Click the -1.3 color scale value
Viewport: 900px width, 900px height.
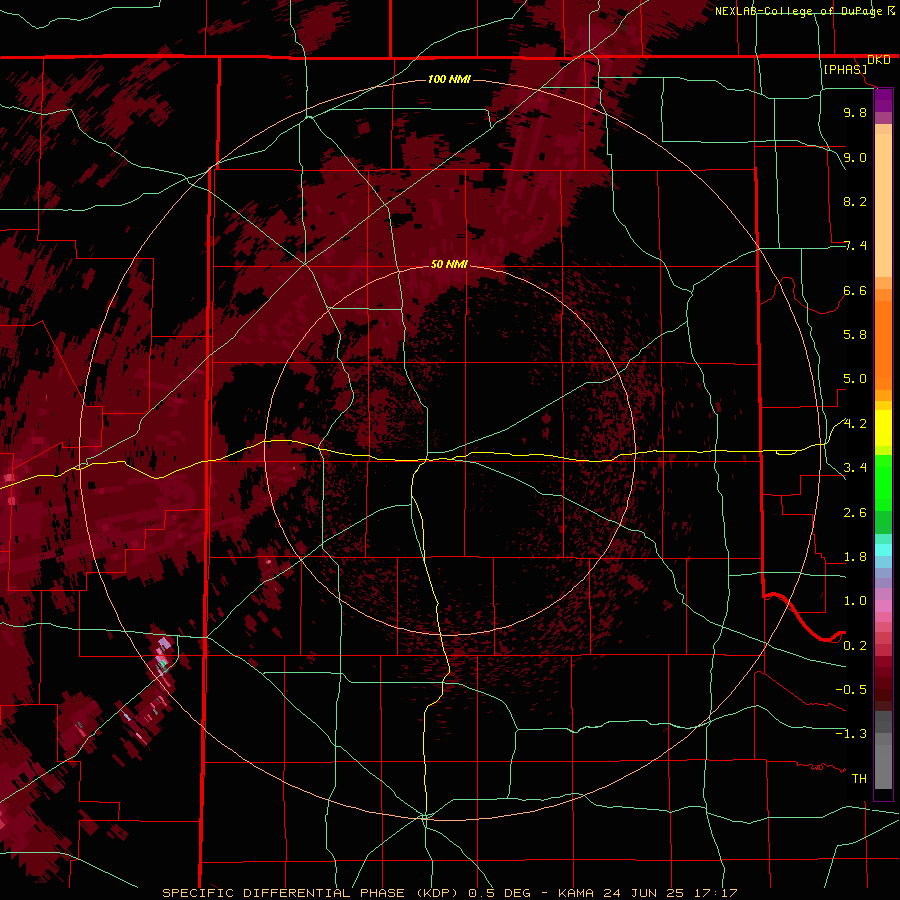click(x=851, y=734)
